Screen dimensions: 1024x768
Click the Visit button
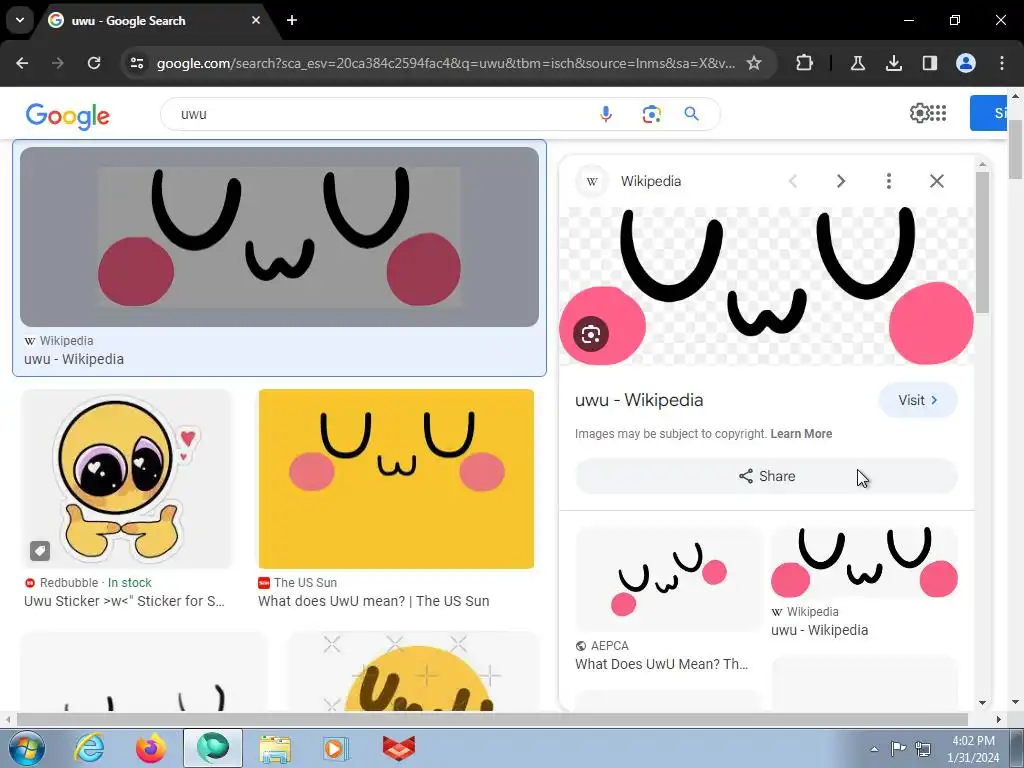[918, 400]
